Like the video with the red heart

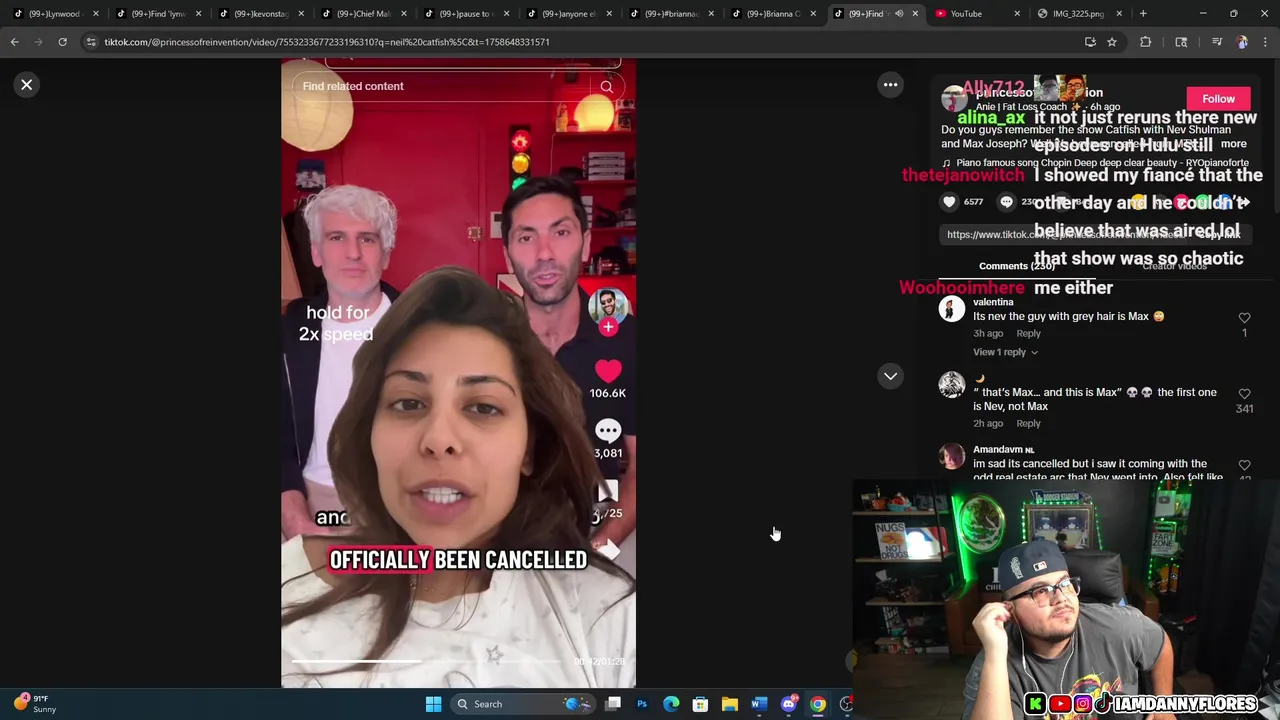pyautogui.click(x=608, y=371)
